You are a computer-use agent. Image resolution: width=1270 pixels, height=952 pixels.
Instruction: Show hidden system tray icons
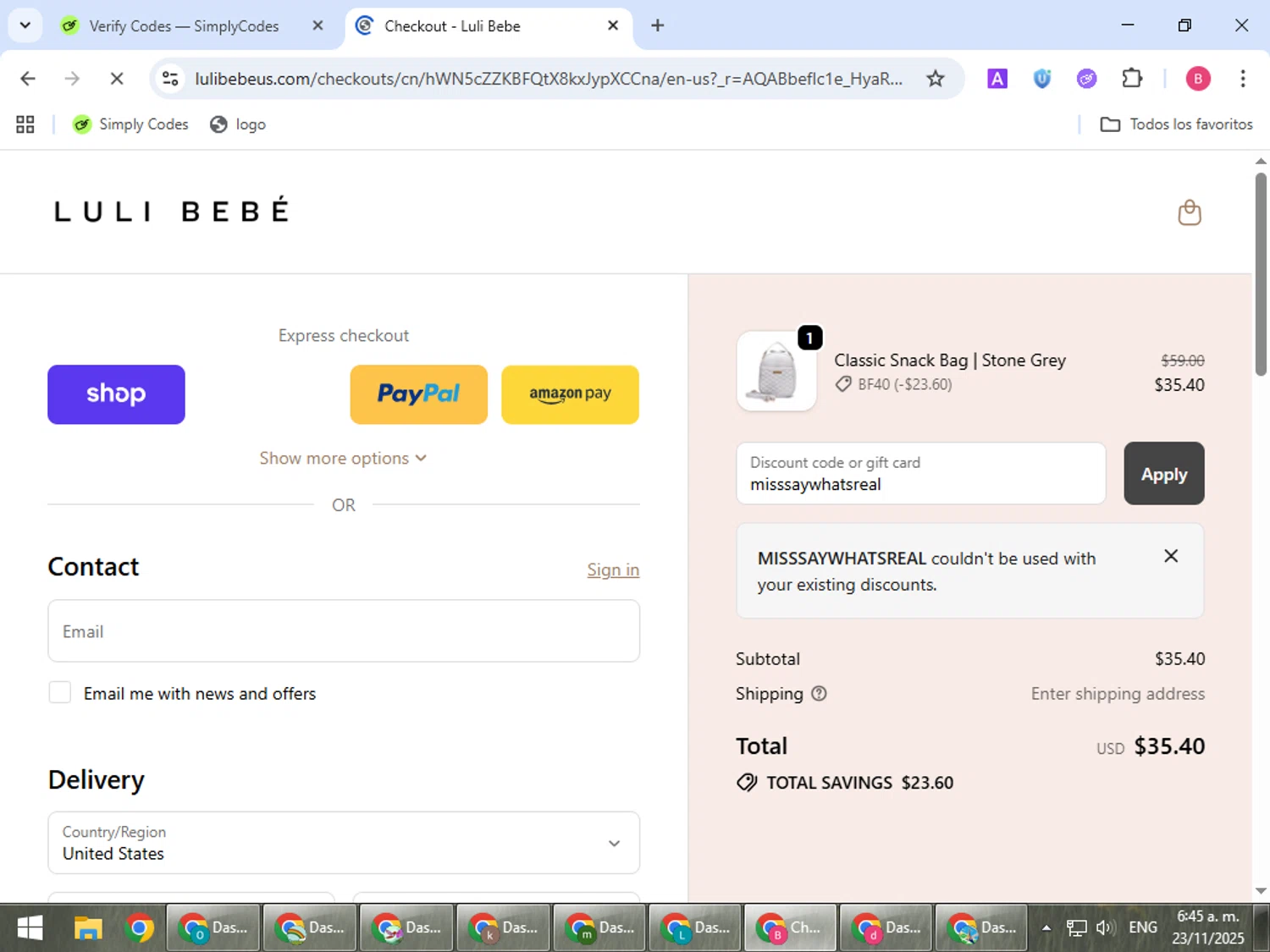pyautogui.click(x=1046, y=928)
